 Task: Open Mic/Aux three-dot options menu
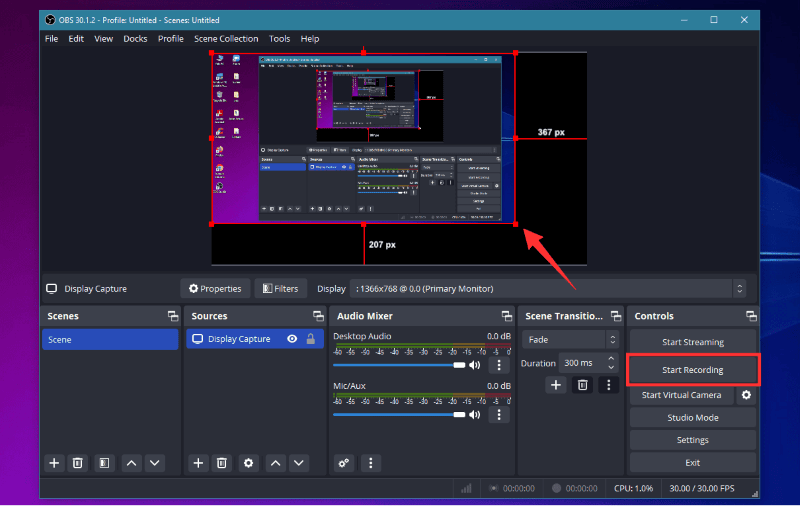tap(499, 414)
